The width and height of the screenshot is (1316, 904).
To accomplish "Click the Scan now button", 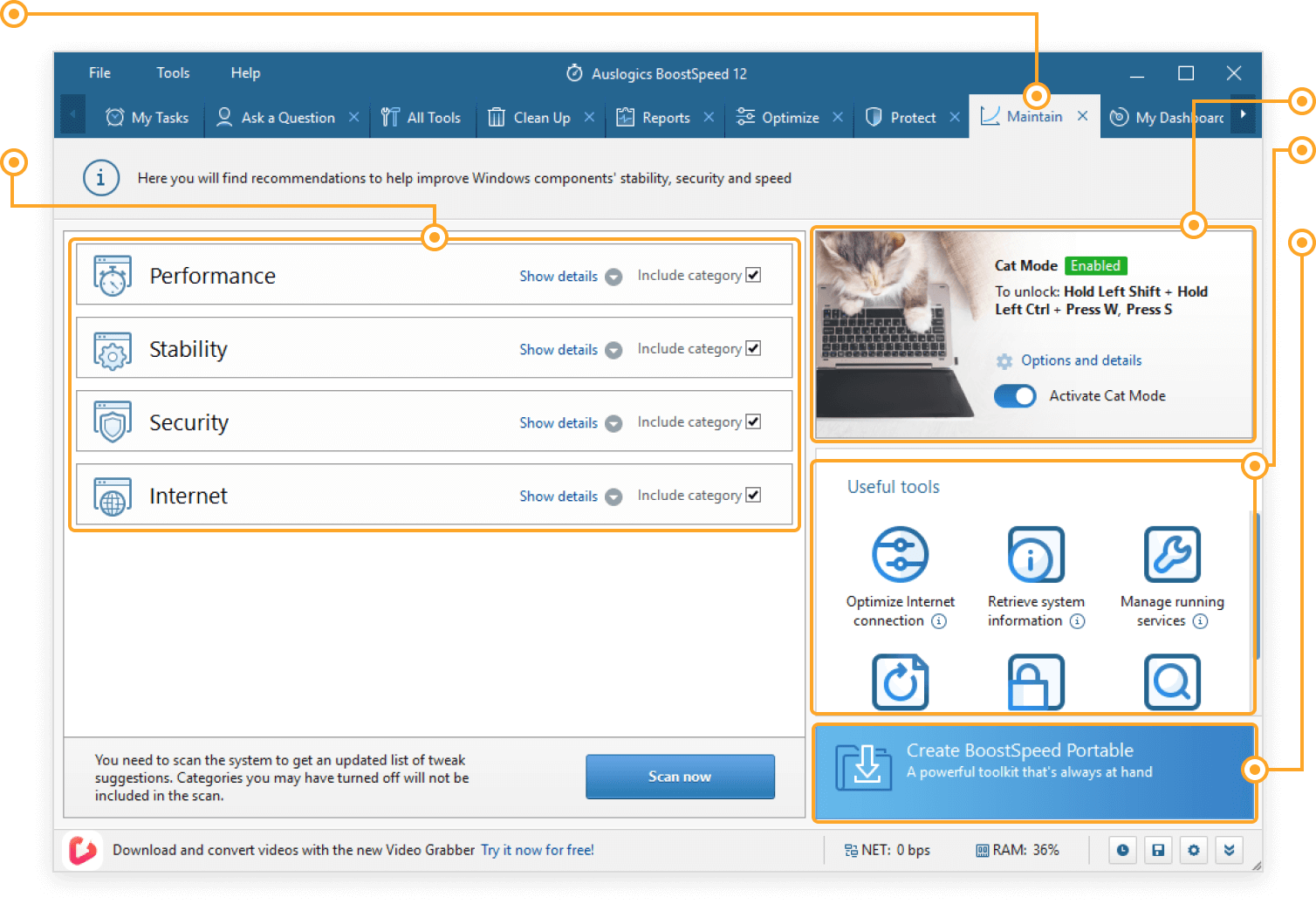I will click(680, 777).
